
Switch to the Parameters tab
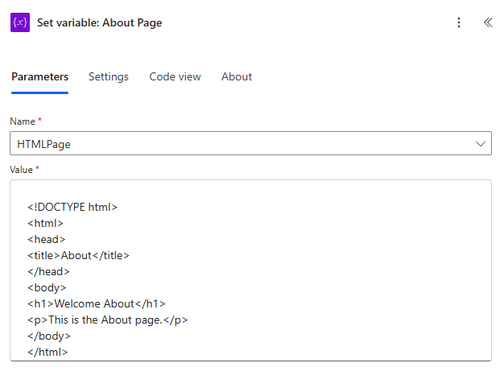tap(40, 77)
